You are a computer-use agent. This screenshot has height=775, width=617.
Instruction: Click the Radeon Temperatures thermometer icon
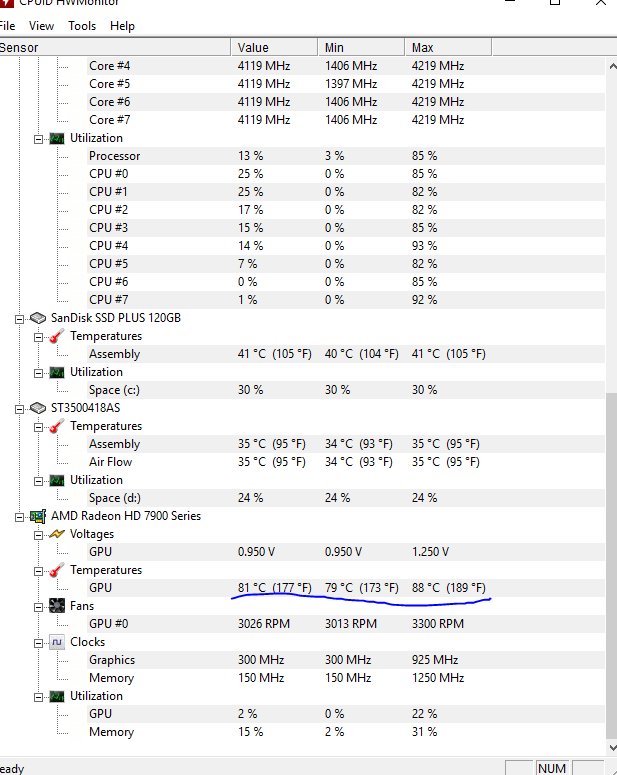(x=57, y=570)
